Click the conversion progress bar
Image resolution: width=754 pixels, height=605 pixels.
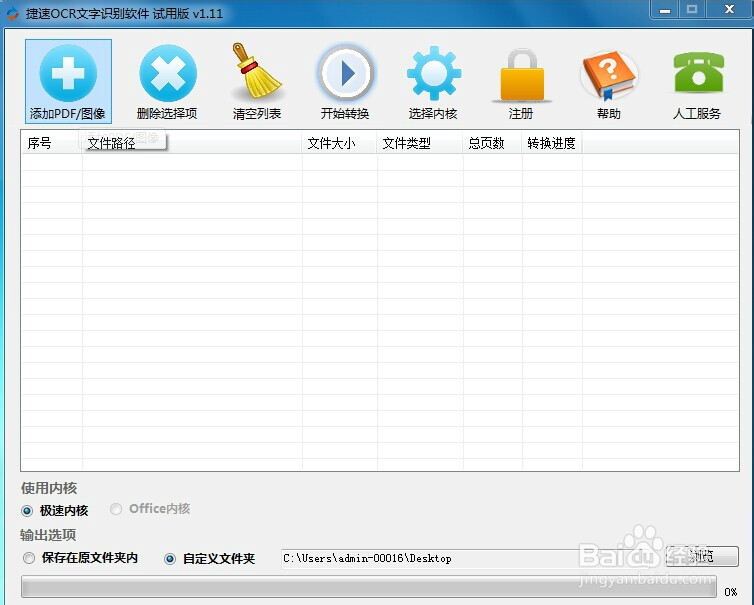369,587
